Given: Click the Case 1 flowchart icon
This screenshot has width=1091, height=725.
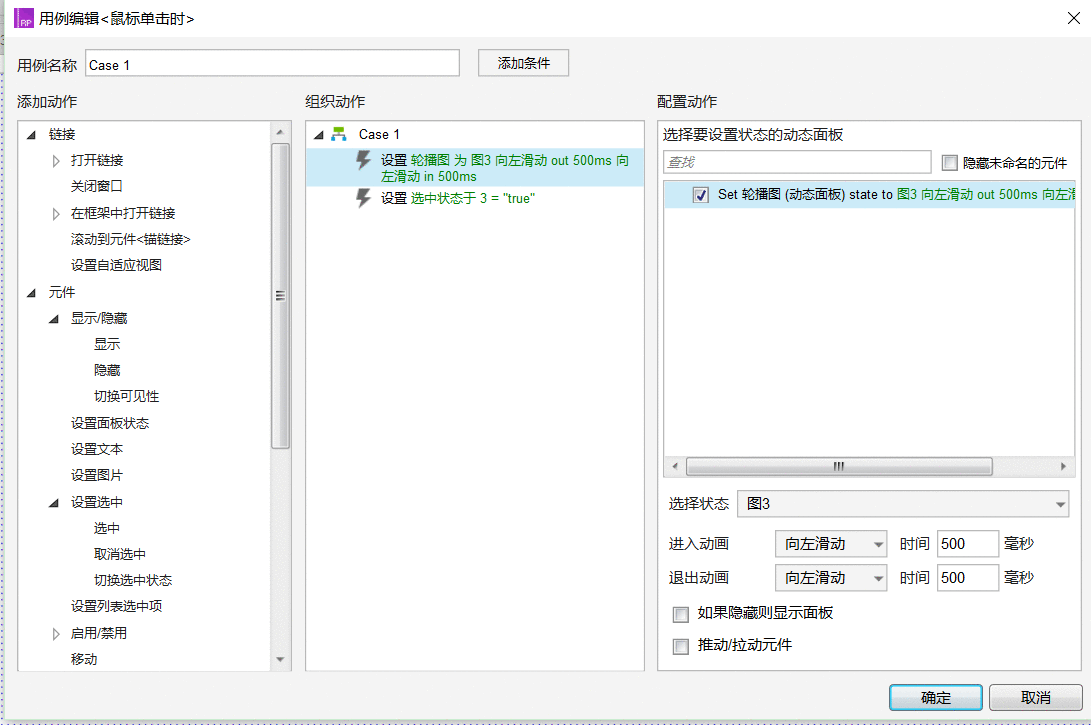Looking at the screenshot, I should (x=339, y=134).
